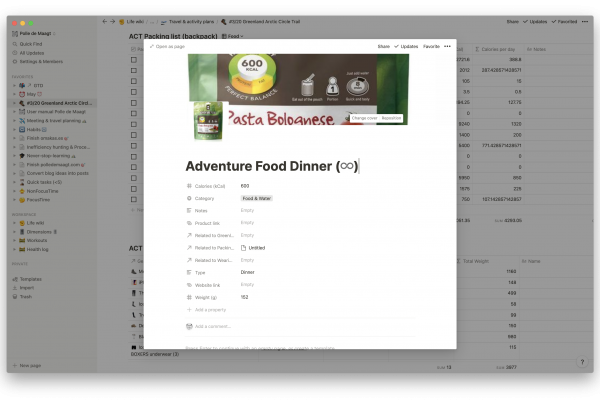Expand User manual Polle de Maagt page
This screenshot has width=600, height=403.
[15, 112]
